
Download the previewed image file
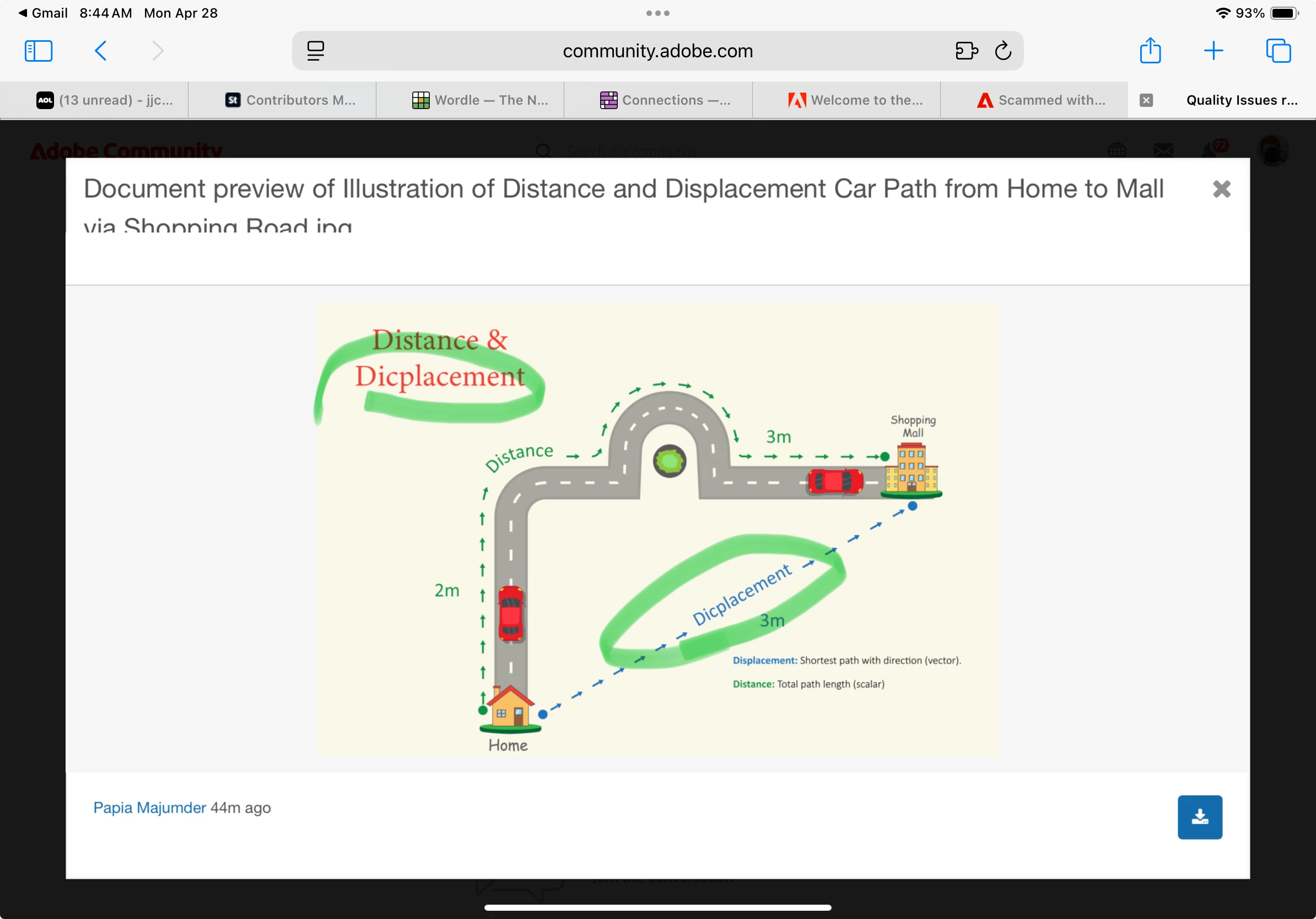[1199, 817]
